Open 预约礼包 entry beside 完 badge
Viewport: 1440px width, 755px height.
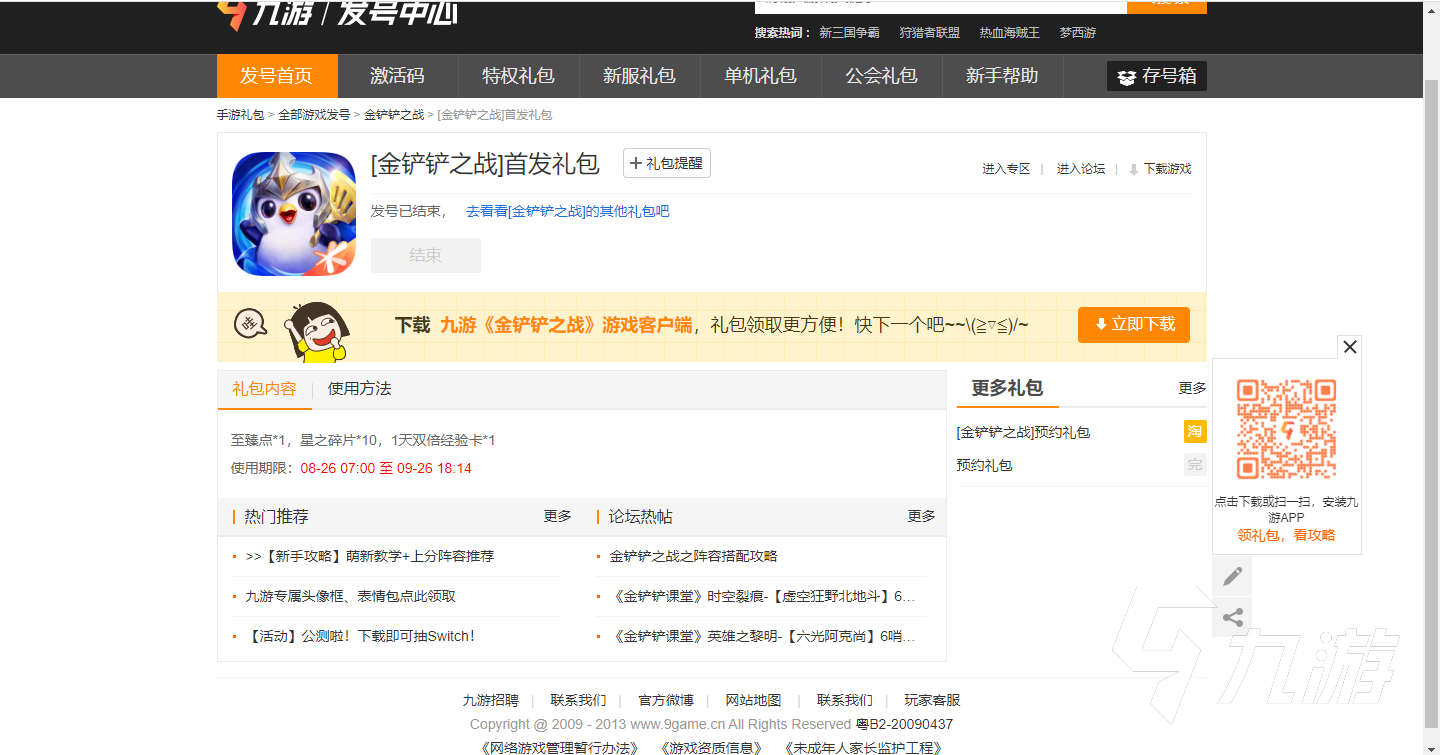[x=985, y=465]
